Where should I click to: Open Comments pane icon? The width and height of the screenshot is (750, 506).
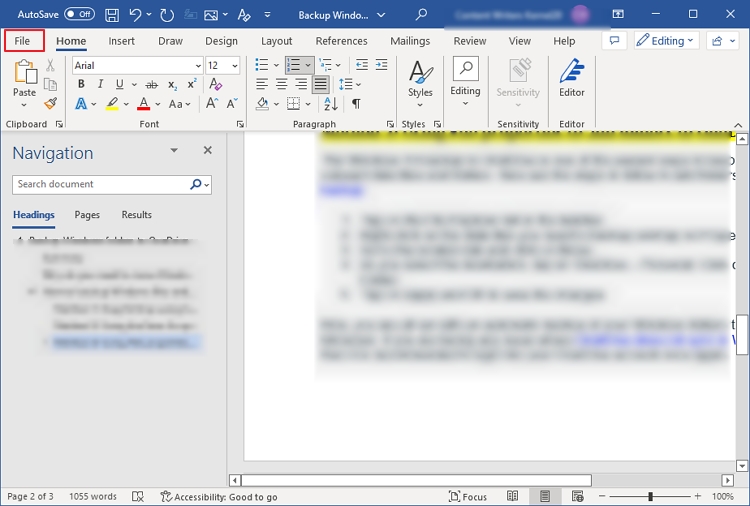(615, 41)
